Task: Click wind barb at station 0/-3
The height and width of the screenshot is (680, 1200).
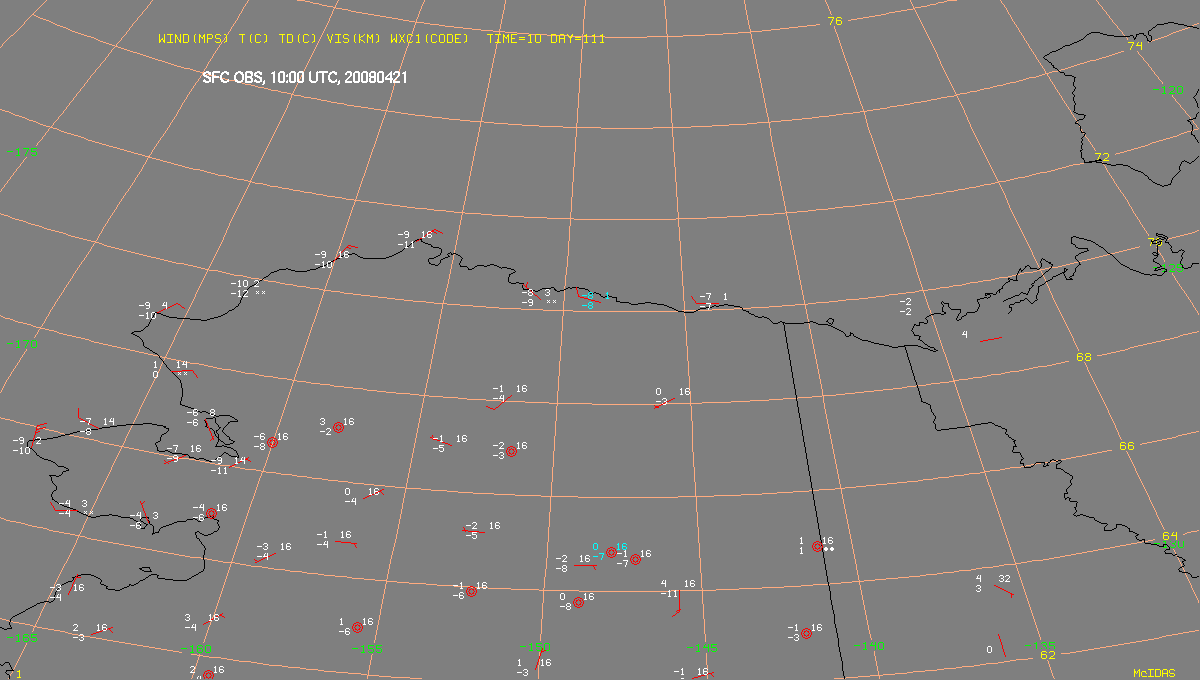Action: coord(664,402)
